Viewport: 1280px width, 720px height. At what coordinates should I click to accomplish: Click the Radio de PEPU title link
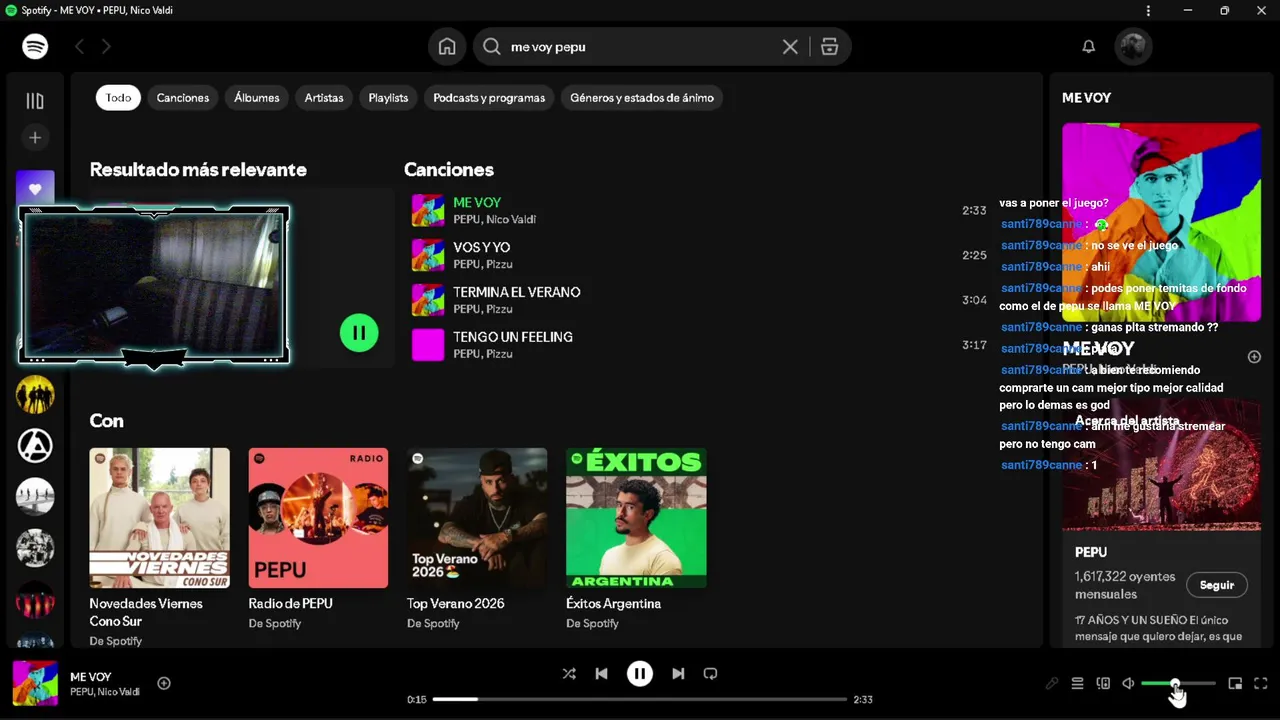[x=290, y=603]
